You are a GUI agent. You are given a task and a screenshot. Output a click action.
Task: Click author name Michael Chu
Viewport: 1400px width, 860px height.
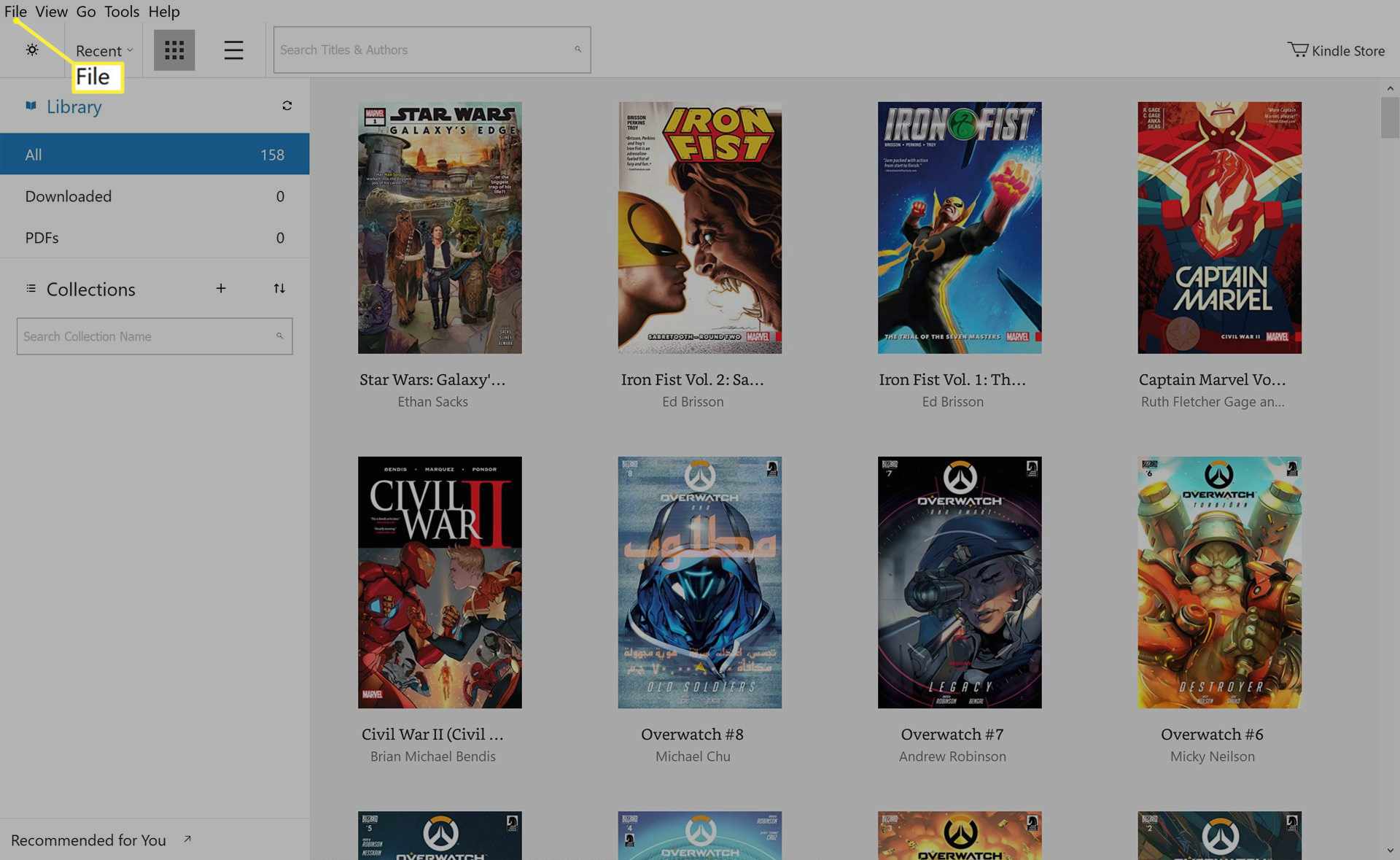pos(693,756)
